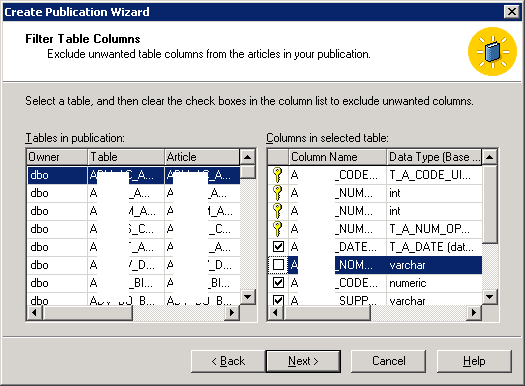Click the tables list scroll-left arrow
Screen dimensions: 525x386
(x=34, y=313)
